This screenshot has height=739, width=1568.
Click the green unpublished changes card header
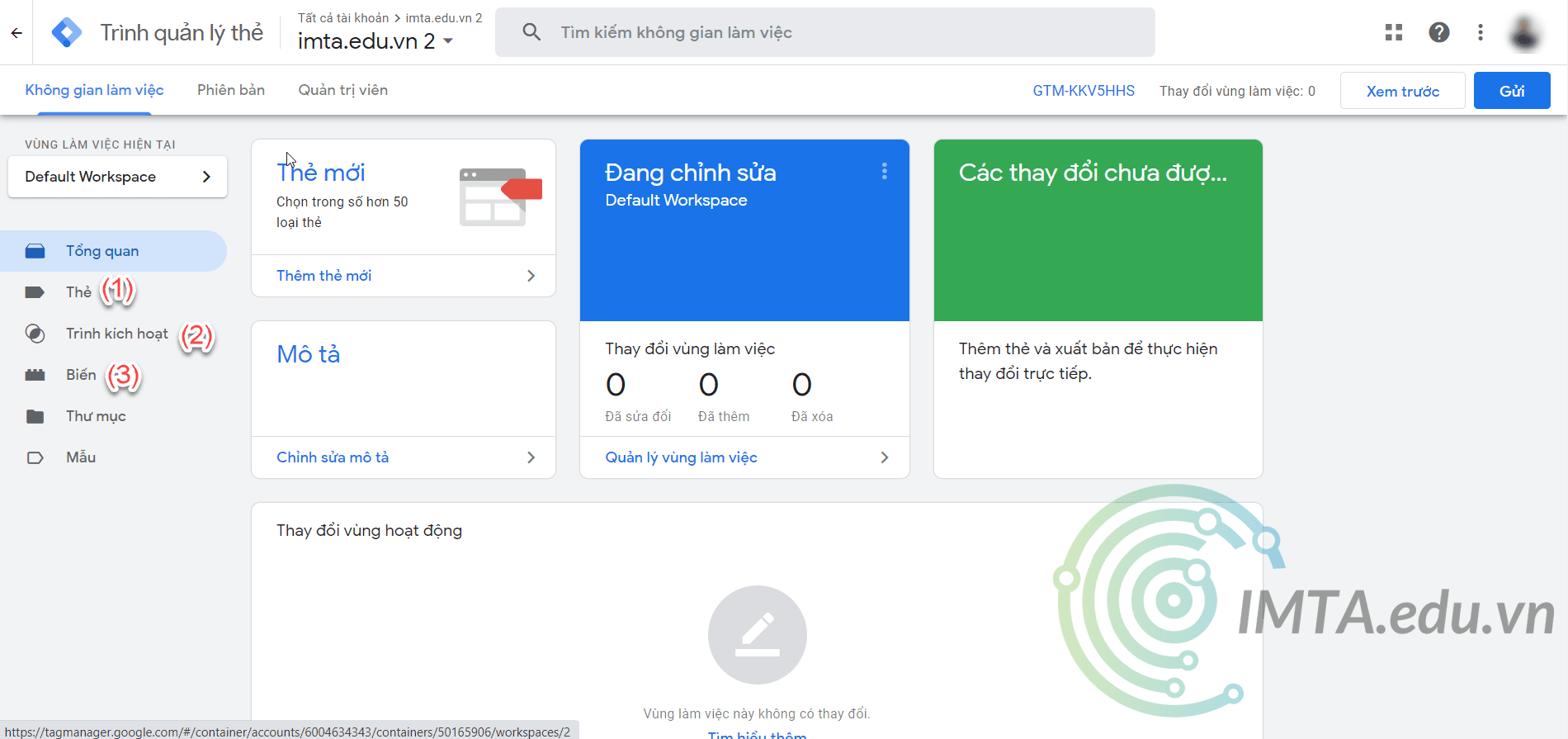[1098, 230]
